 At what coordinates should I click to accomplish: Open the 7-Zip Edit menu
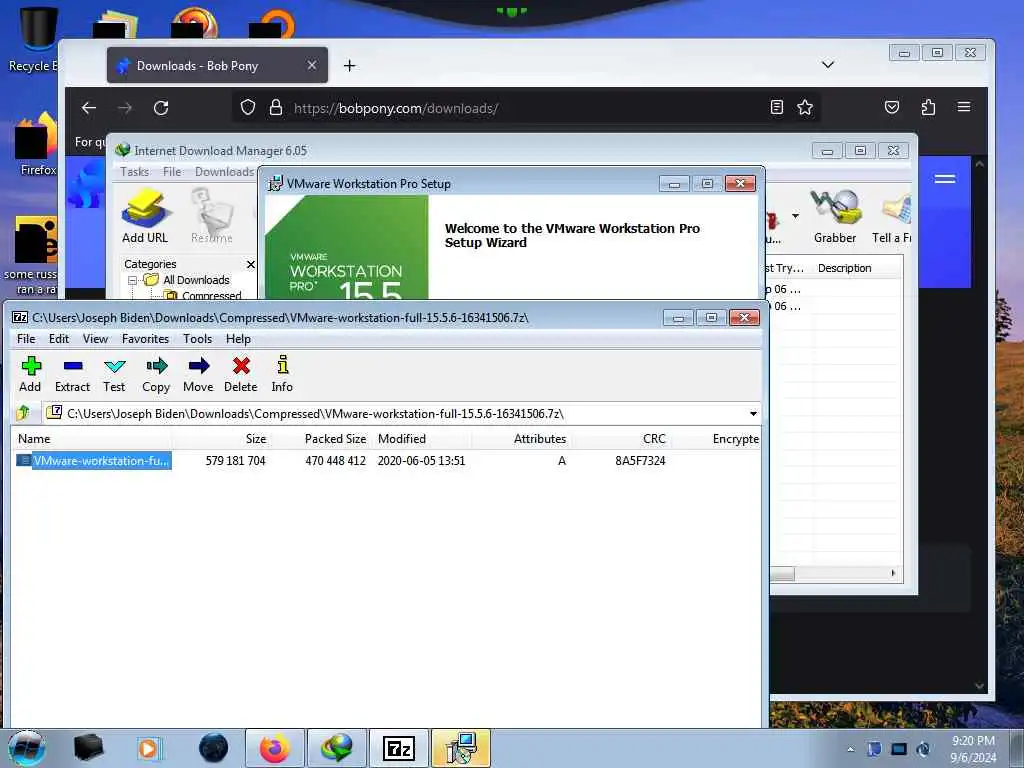59,339
